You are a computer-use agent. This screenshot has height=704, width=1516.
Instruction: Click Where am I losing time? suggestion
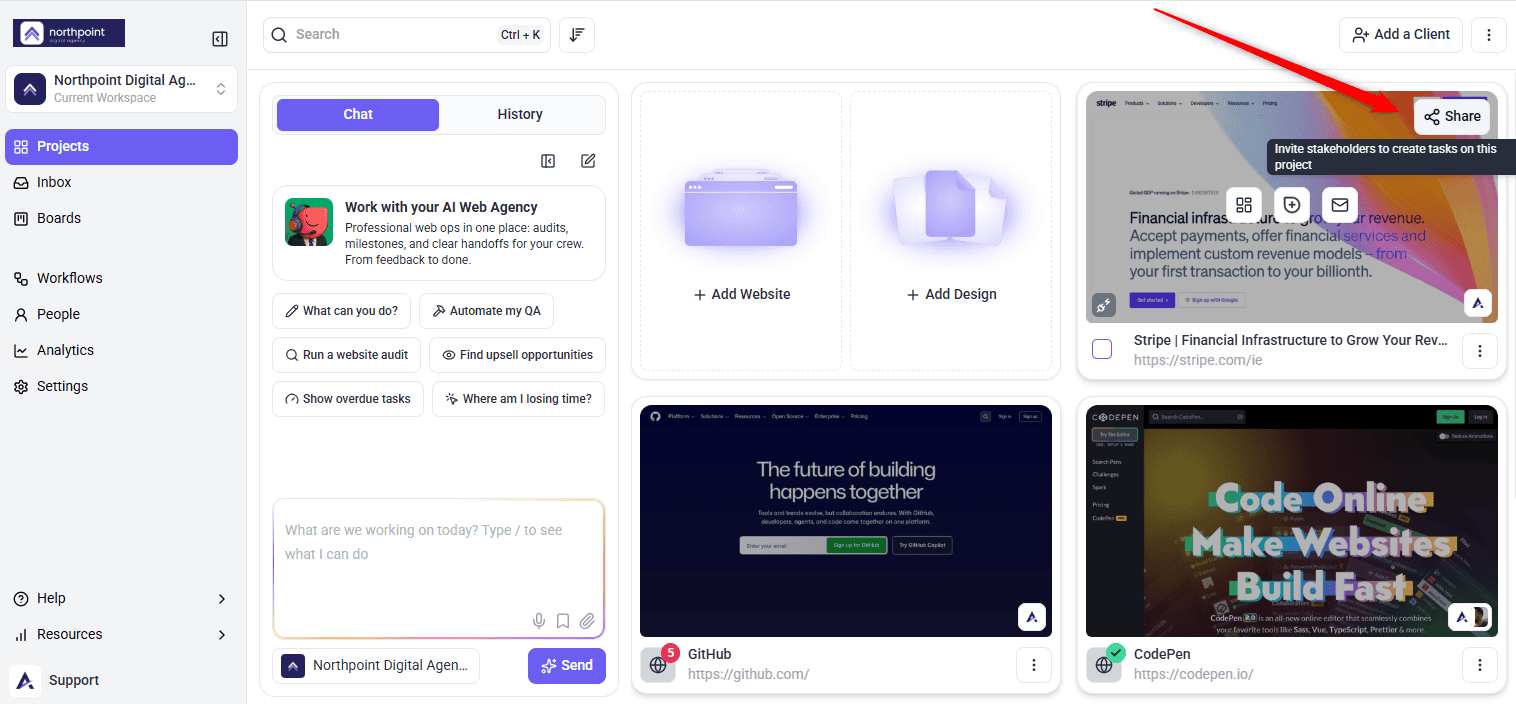pyautogui.click(x=518, y=399)
